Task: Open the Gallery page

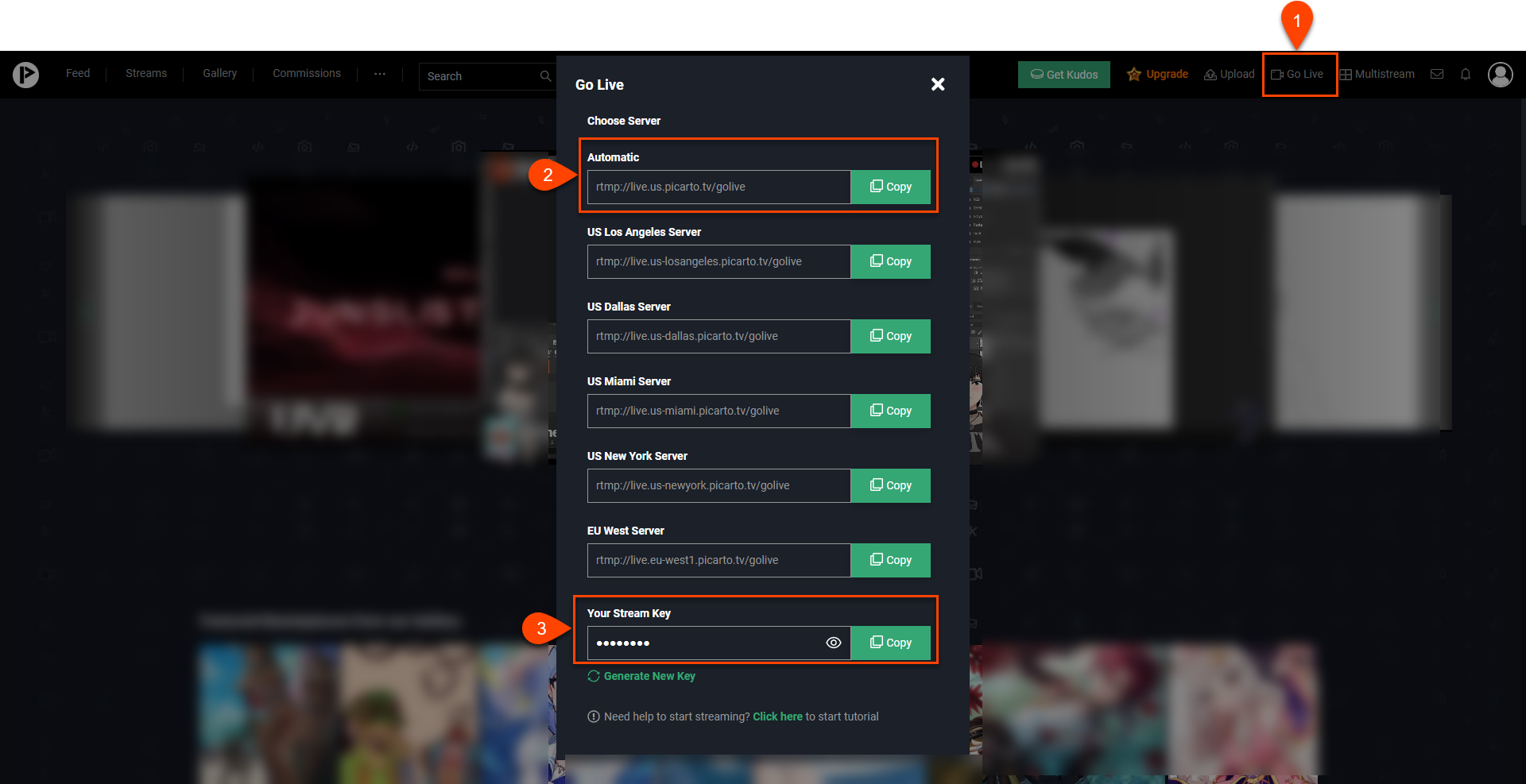Action: coord(219,73)
